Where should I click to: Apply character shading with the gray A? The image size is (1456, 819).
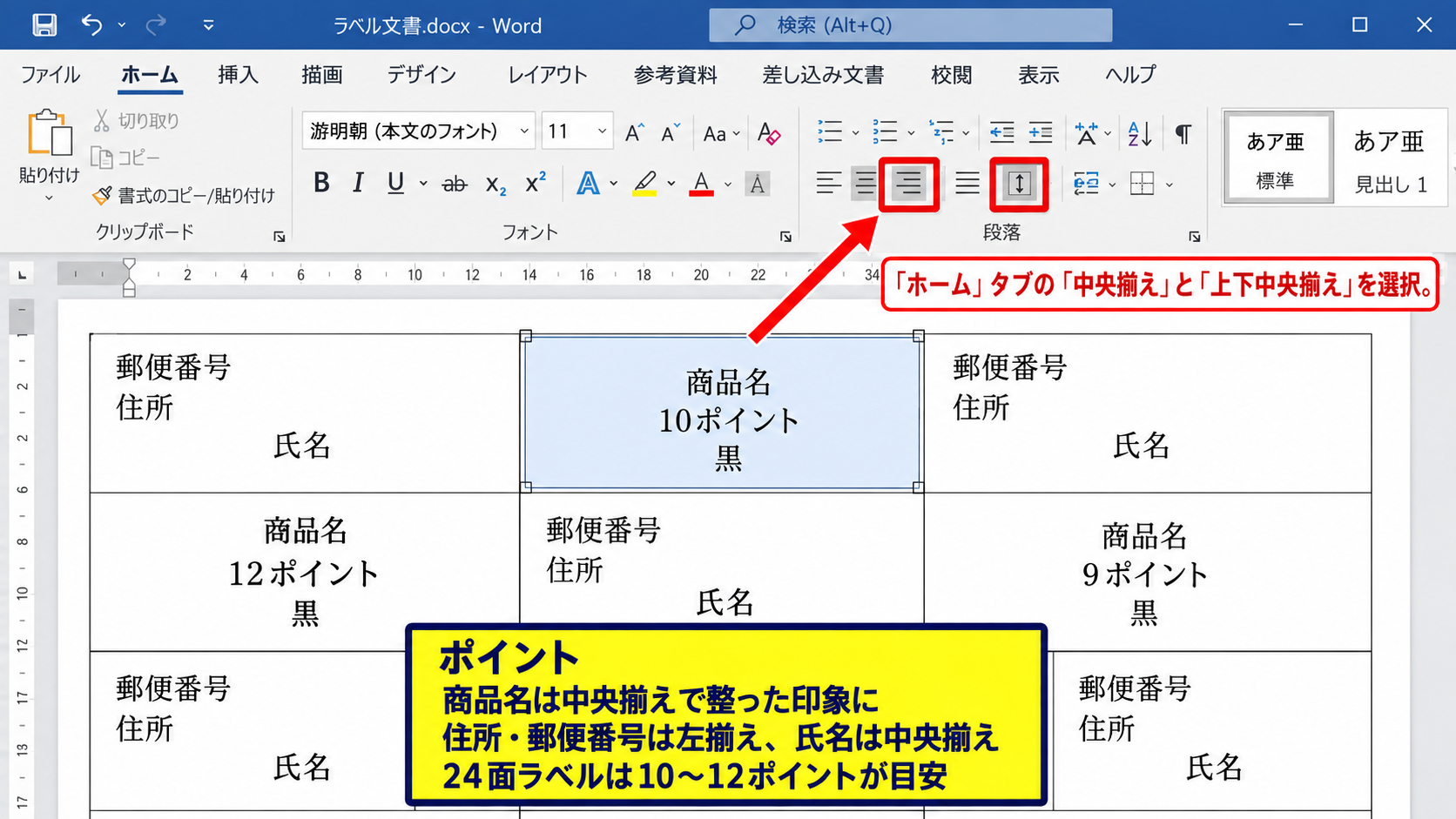pos(758,184)
